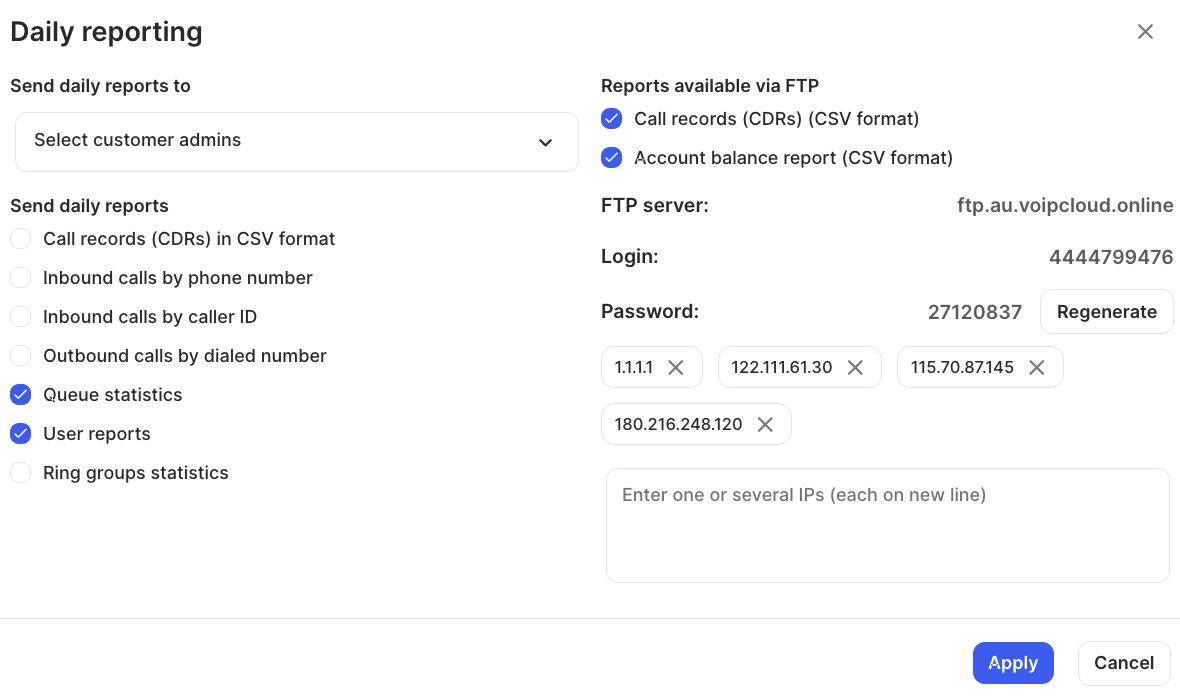This screenshot has height=700, width=1180.
Task: Disable User reports checkbox
Action: pos(20,434)
